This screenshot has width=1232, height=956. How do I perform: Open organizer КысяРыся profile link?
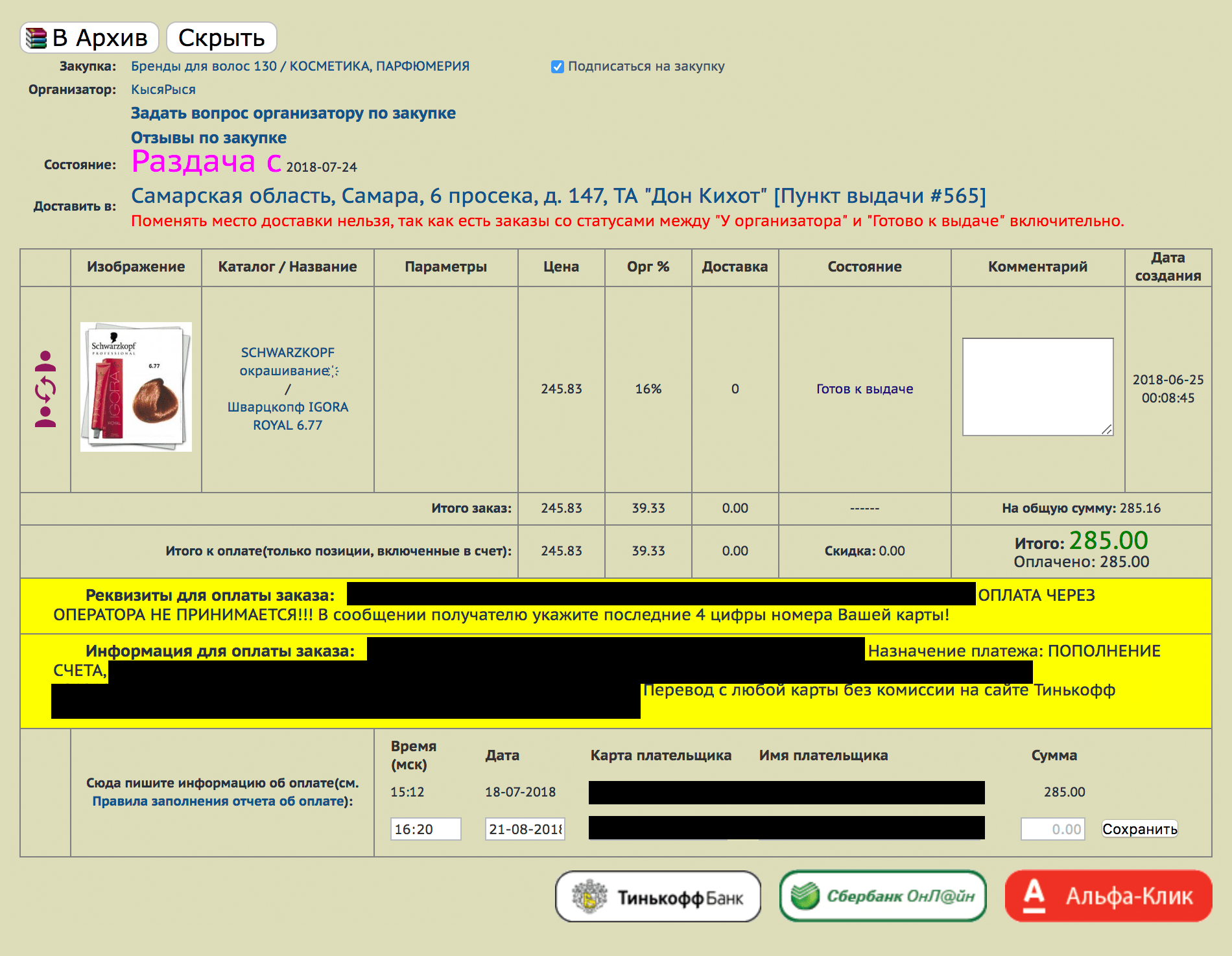pyautogui.click(x=163, y=89)
